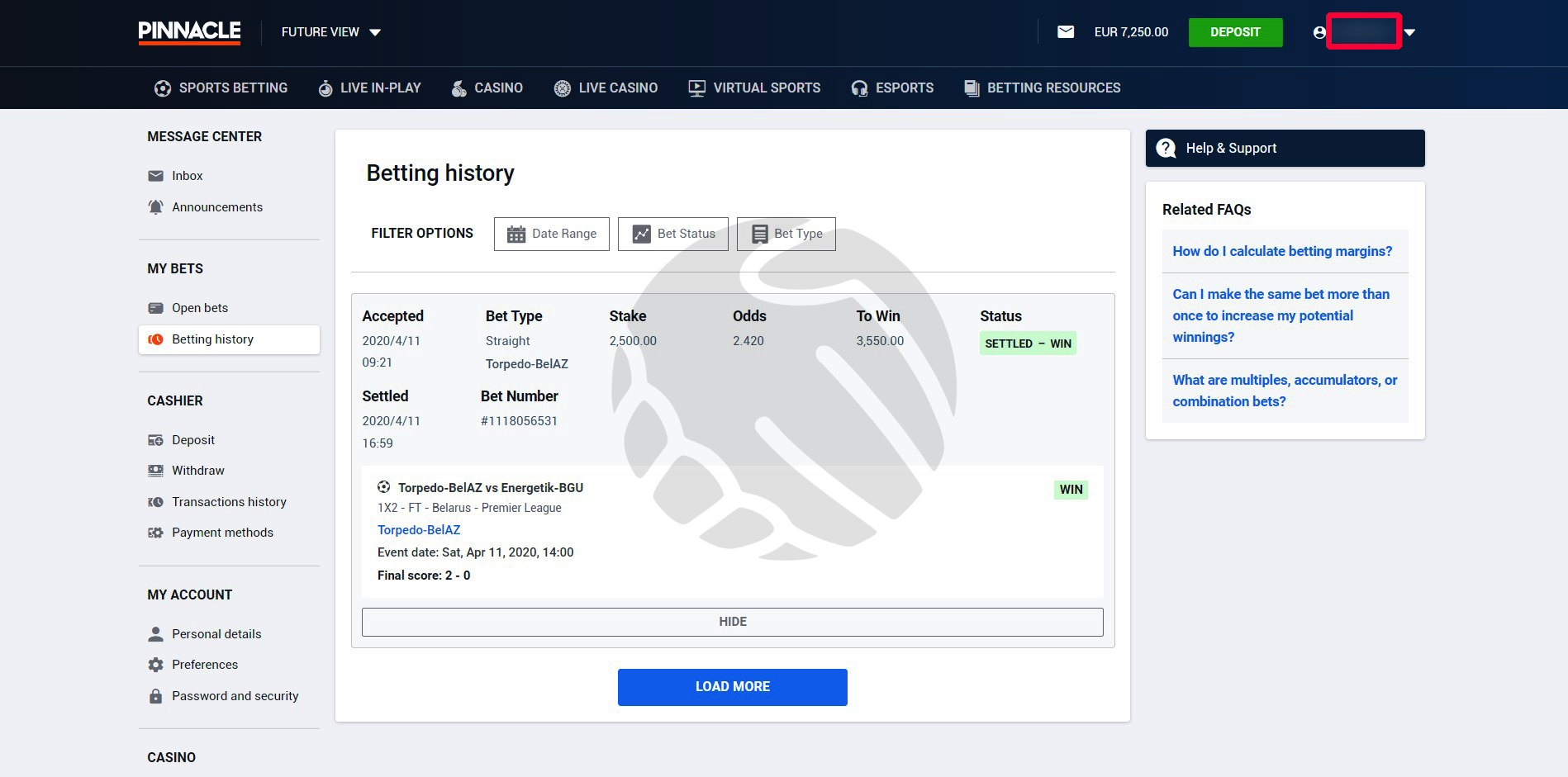Click the SETTLED – WIN status badge
The width and height of the screenshot is (1568, 777).
tap(1028, 343)
